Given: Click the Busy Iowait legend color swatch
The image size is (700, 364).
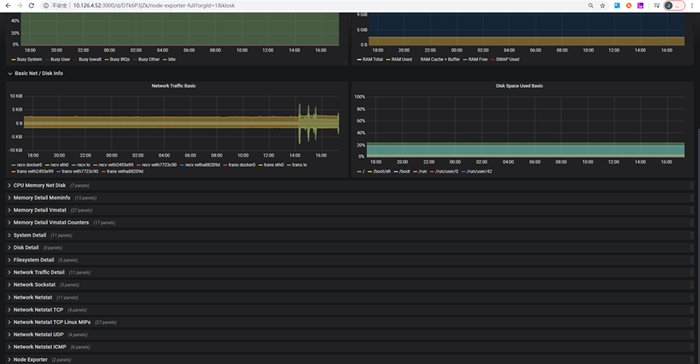Looking at the screenshot, I should pos(76,59).
